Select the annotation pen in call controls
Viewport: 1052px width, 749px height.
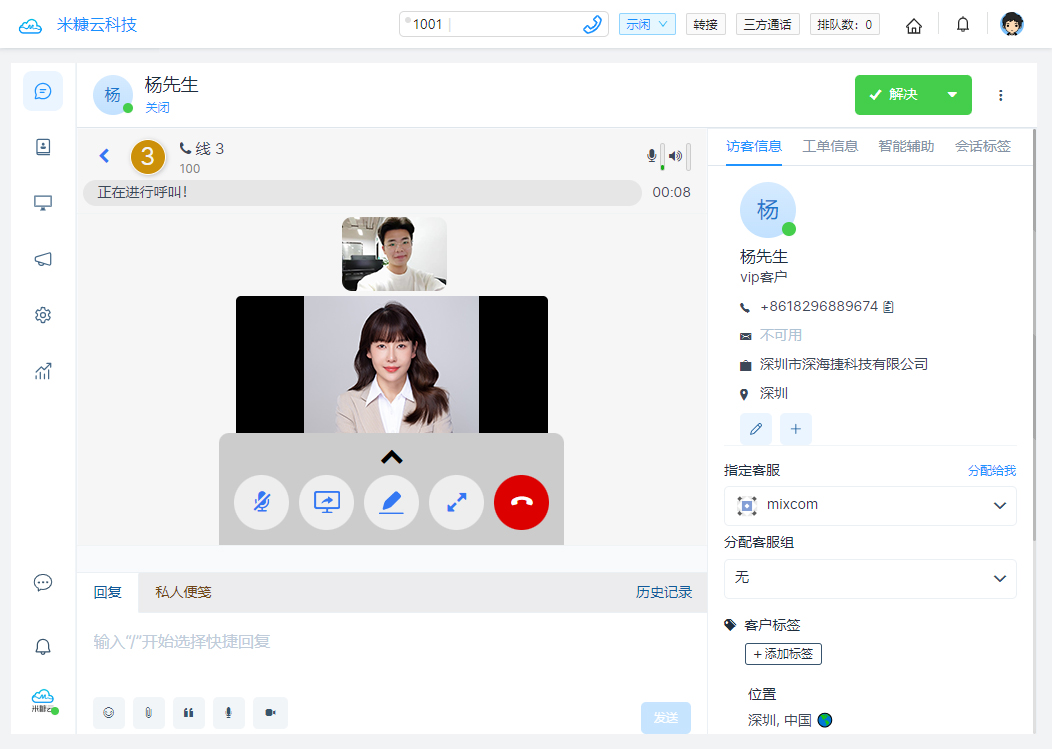pyautogui.click(x=391, y=503)
